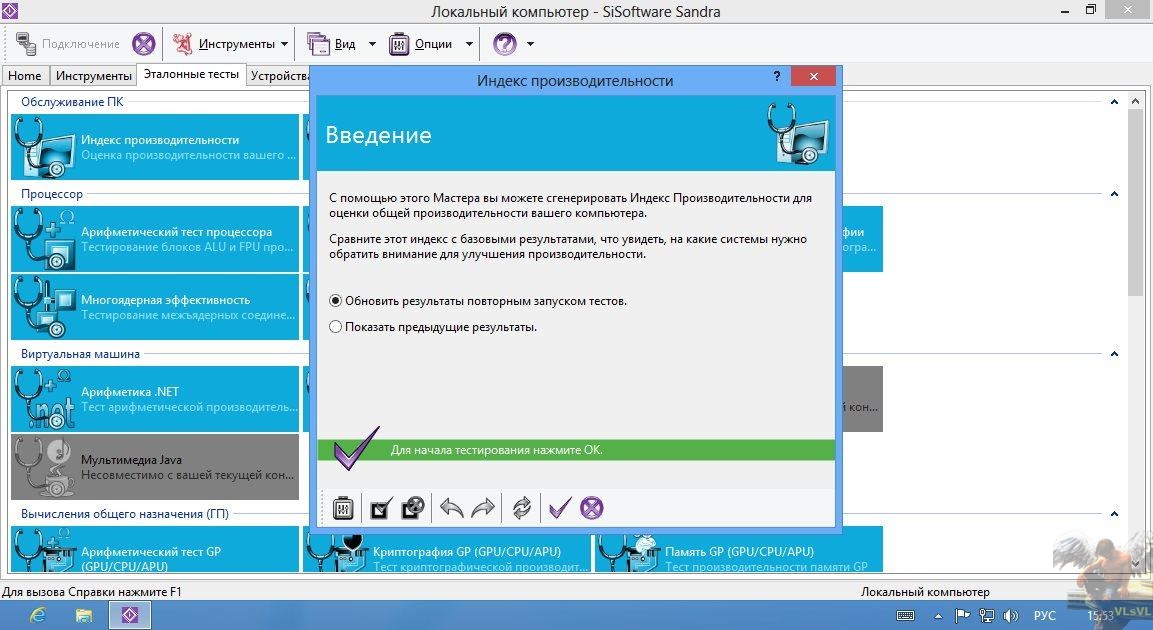
Task: Go back with the left arrow icon
Action: [x=451, y=508]
